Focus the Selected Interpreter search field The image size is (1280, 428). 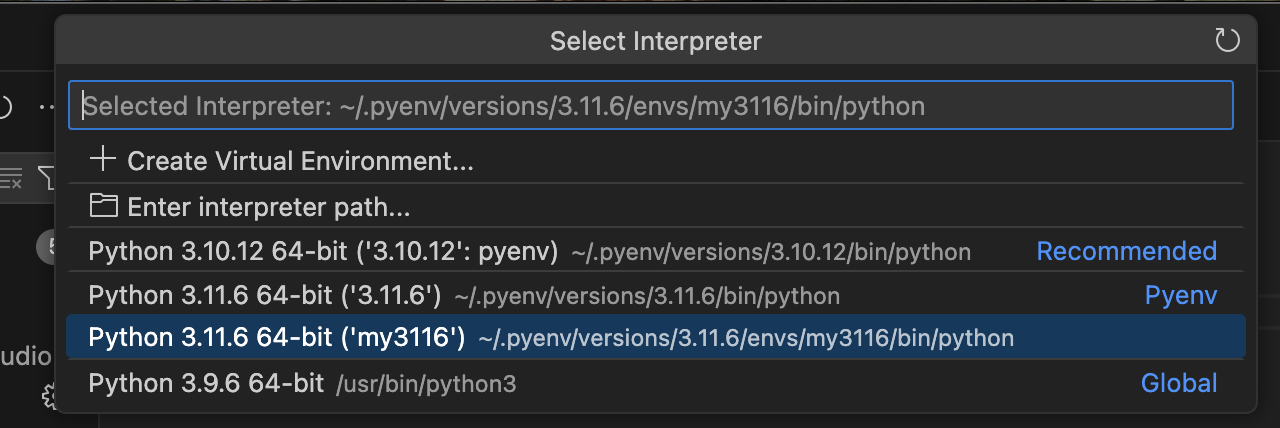650,106
